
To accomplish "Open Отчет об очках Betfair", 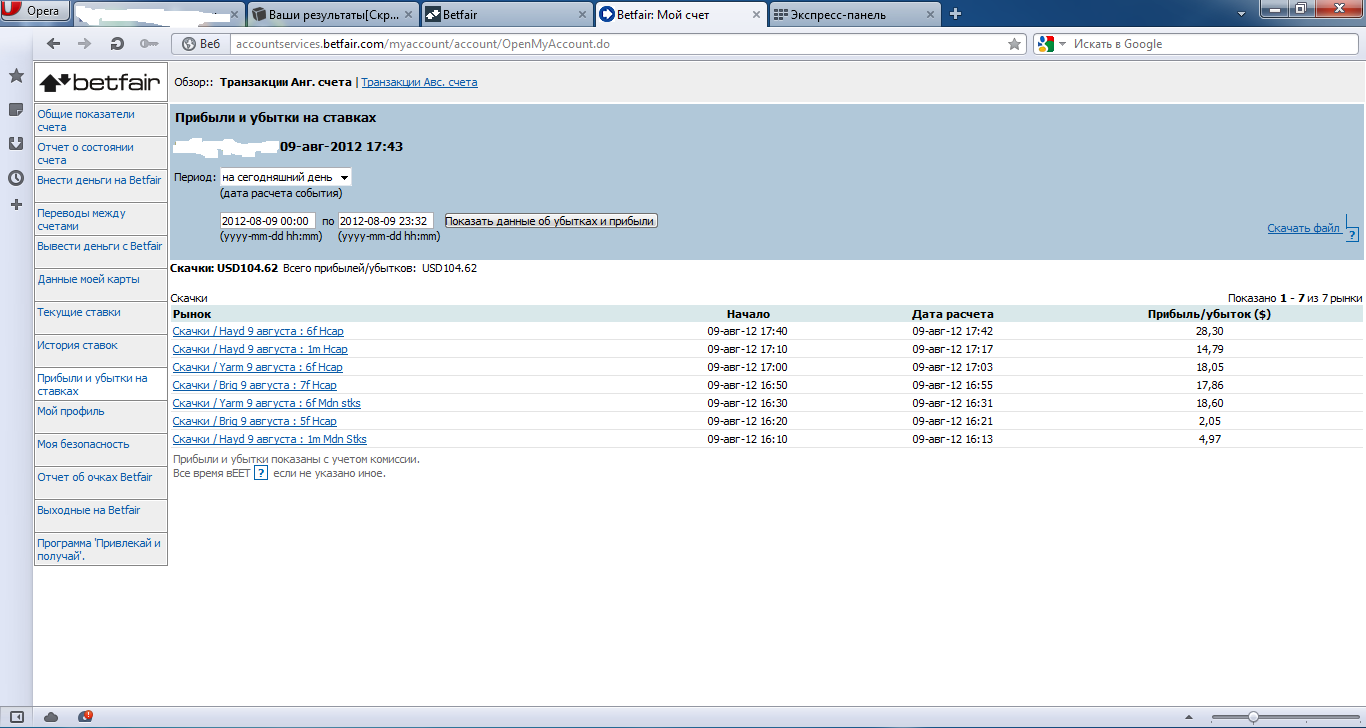I will tap(100, 483).
